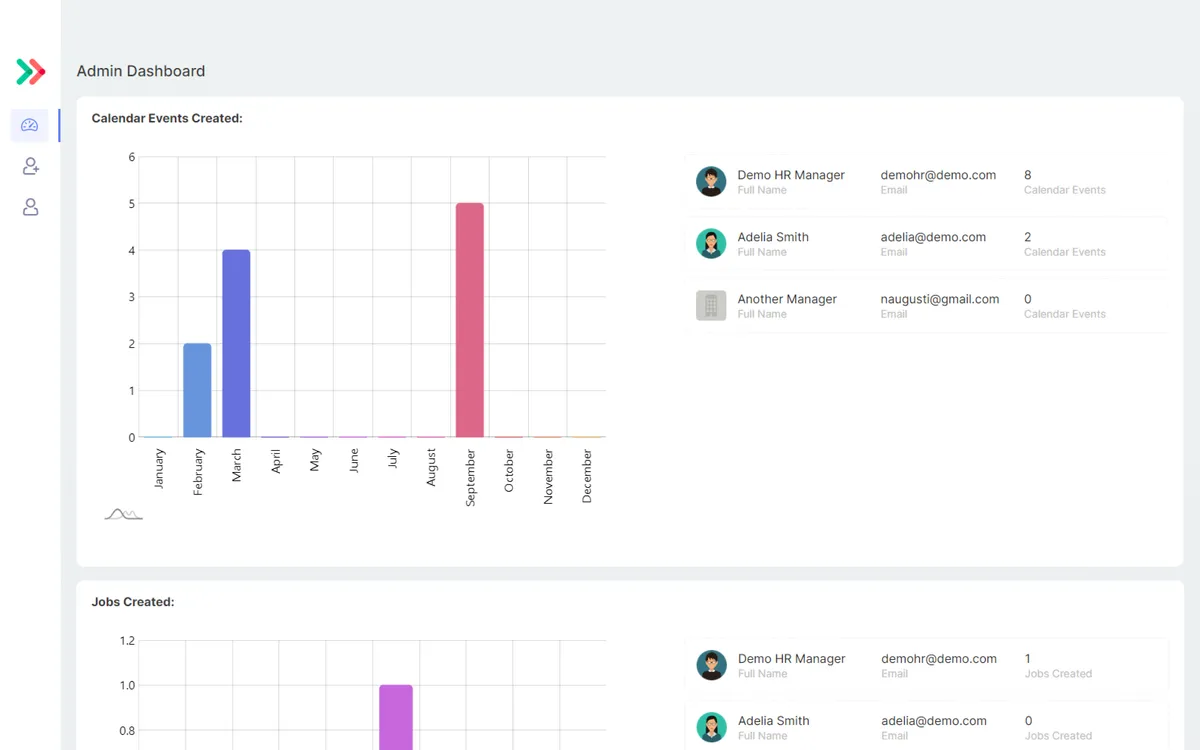Click the purple bar in Jobs Created chart
The height and width of the screenshot is (750, 1200).
click(x=396, y=717)
